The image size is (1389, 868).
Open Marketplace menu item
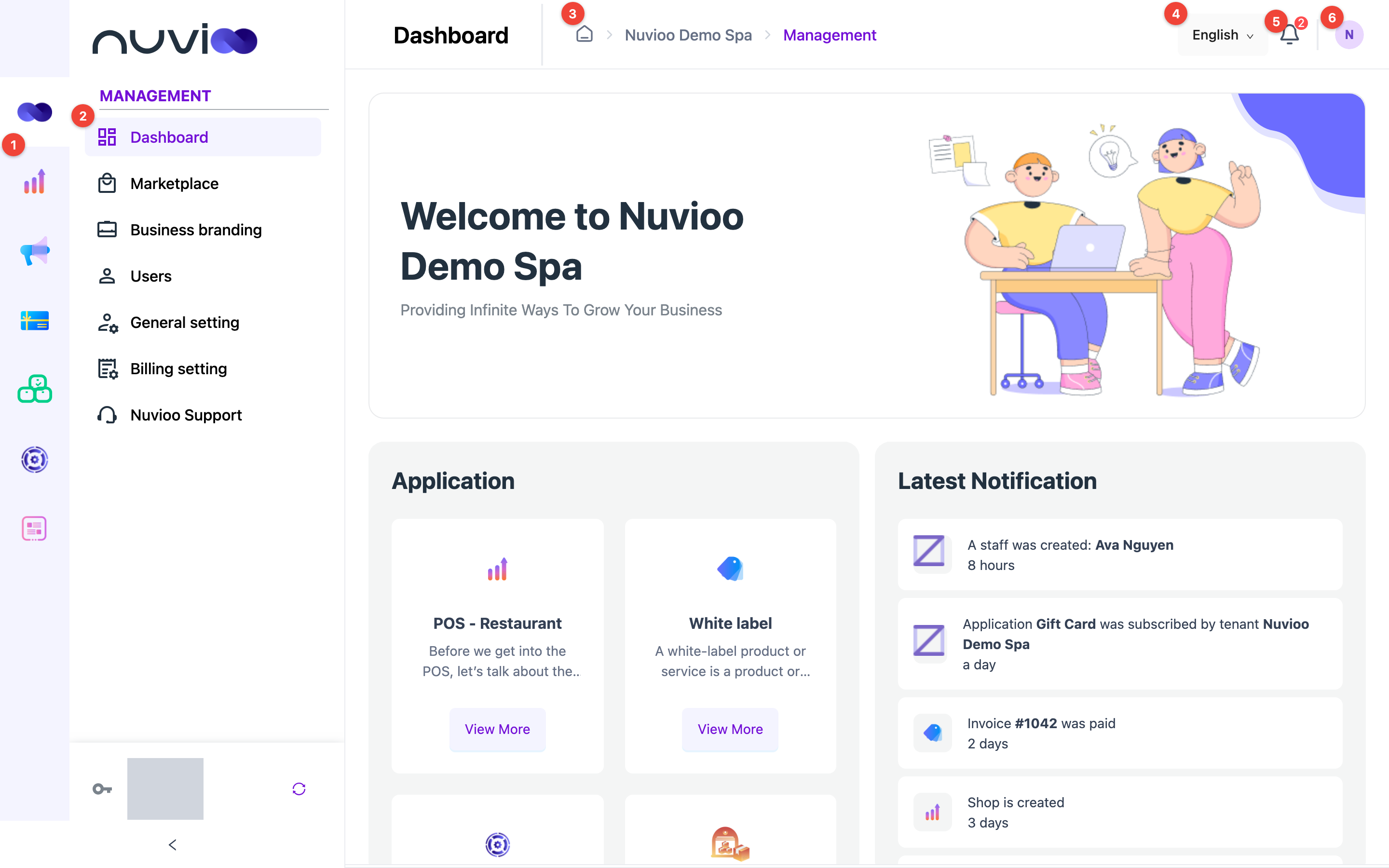(203, 184)
